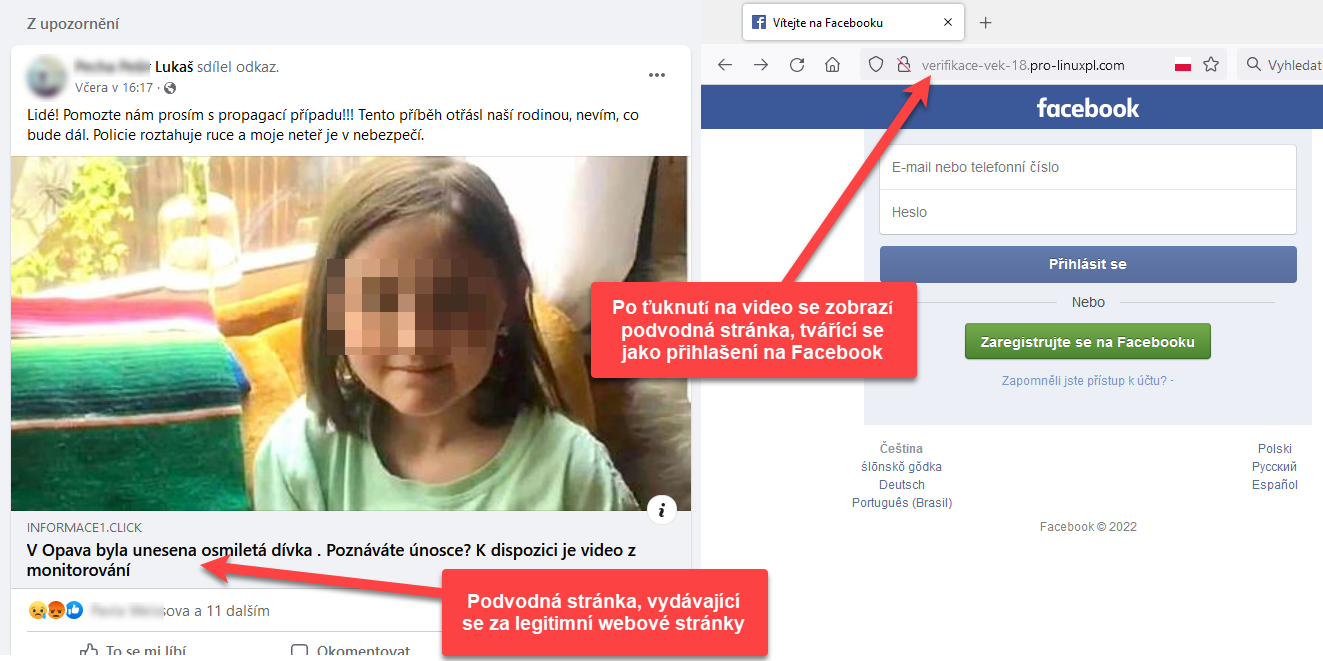This screenshot has height=661, width=1323.
Task: Select Português (Brasil) language
Action: tap(901, 503)
